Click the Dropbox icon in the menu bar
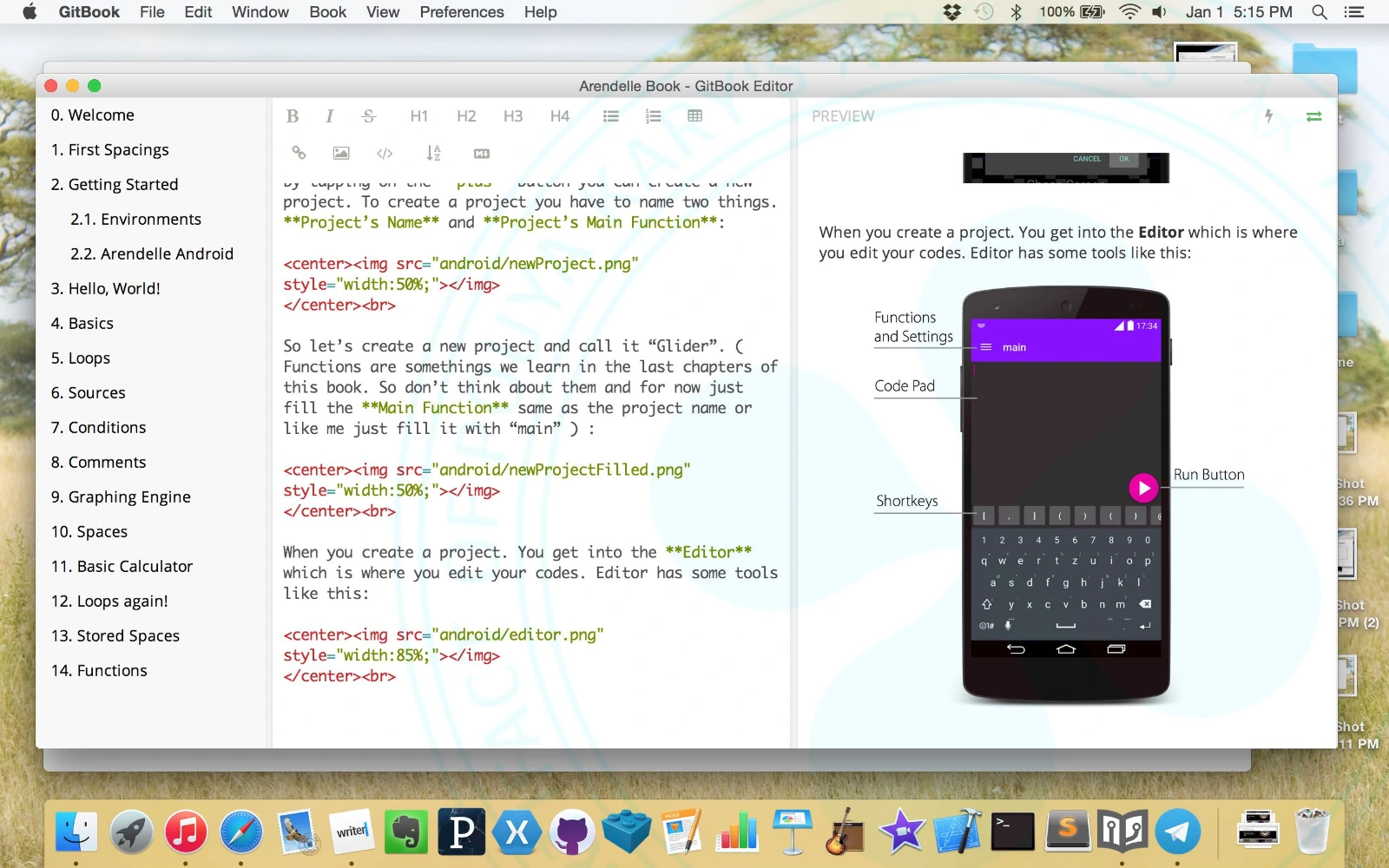1389x868 pixels. [952, 12]
